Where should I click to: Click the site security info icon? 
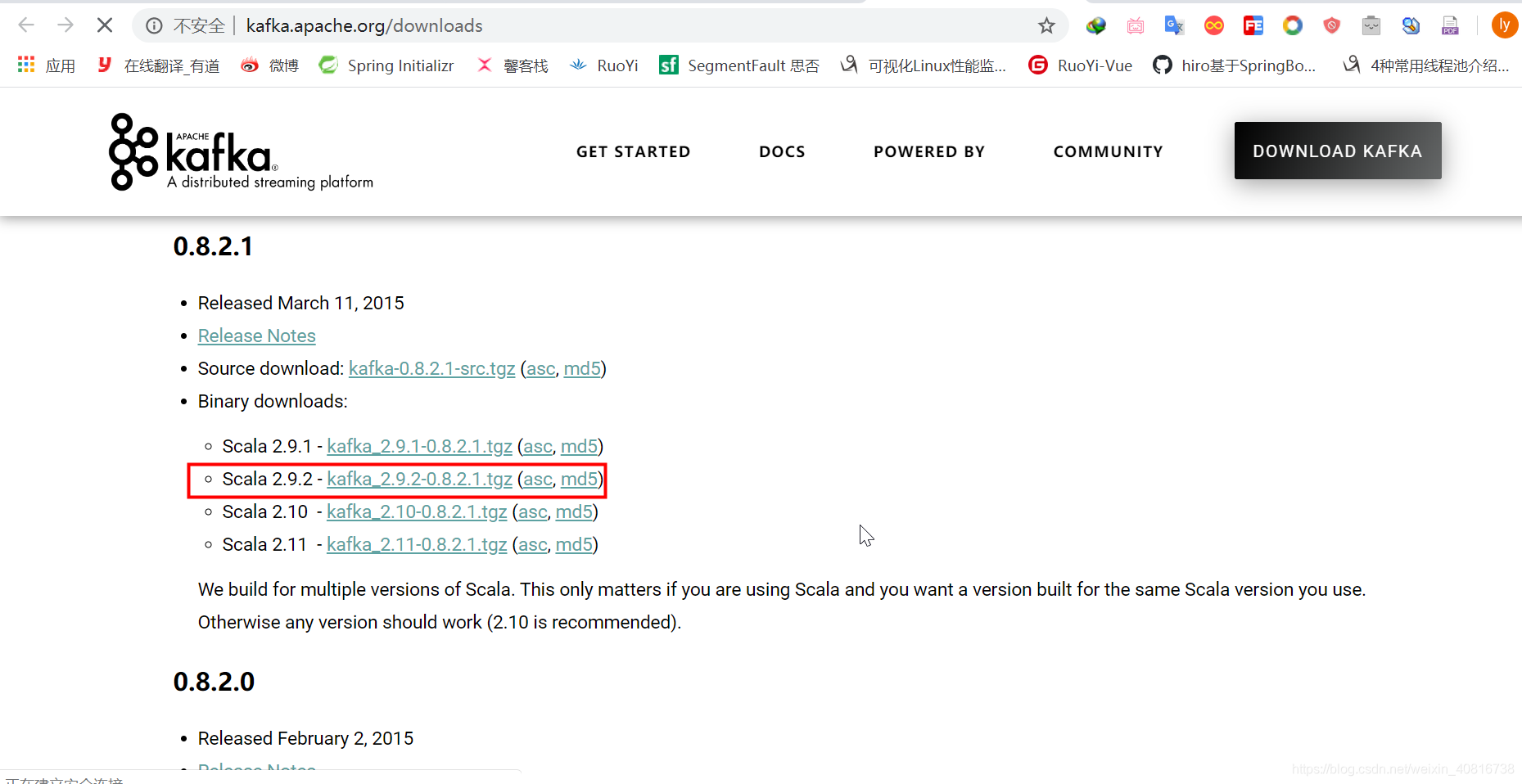(x=154, y=26)
